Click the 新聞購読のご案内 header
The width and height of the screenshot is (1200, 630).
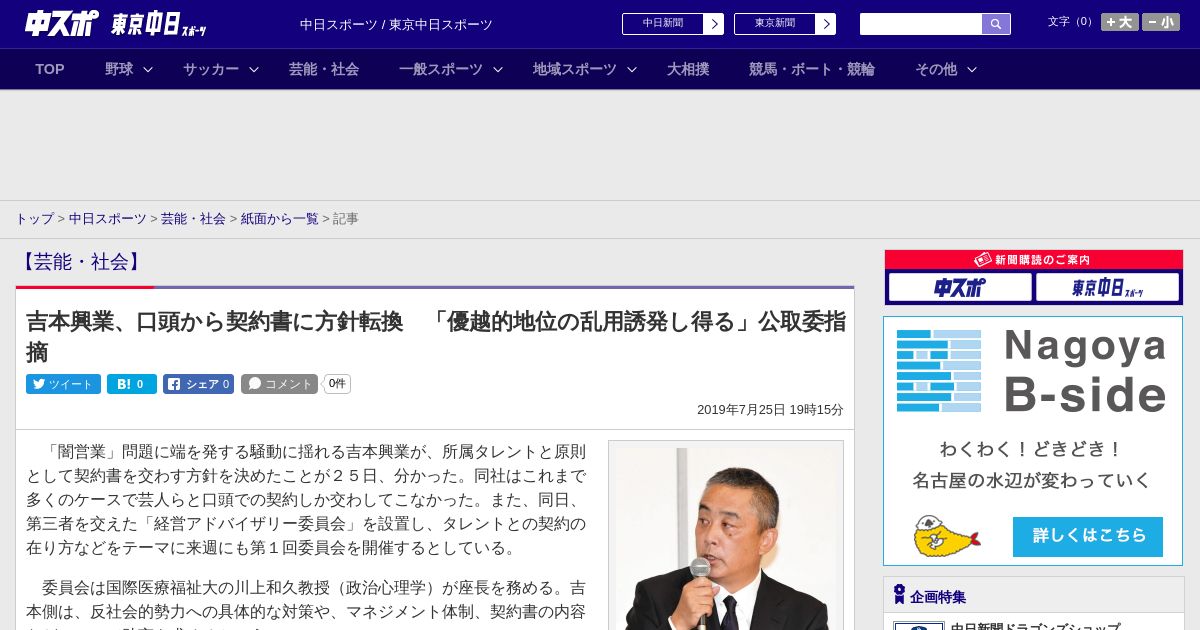1033,259
